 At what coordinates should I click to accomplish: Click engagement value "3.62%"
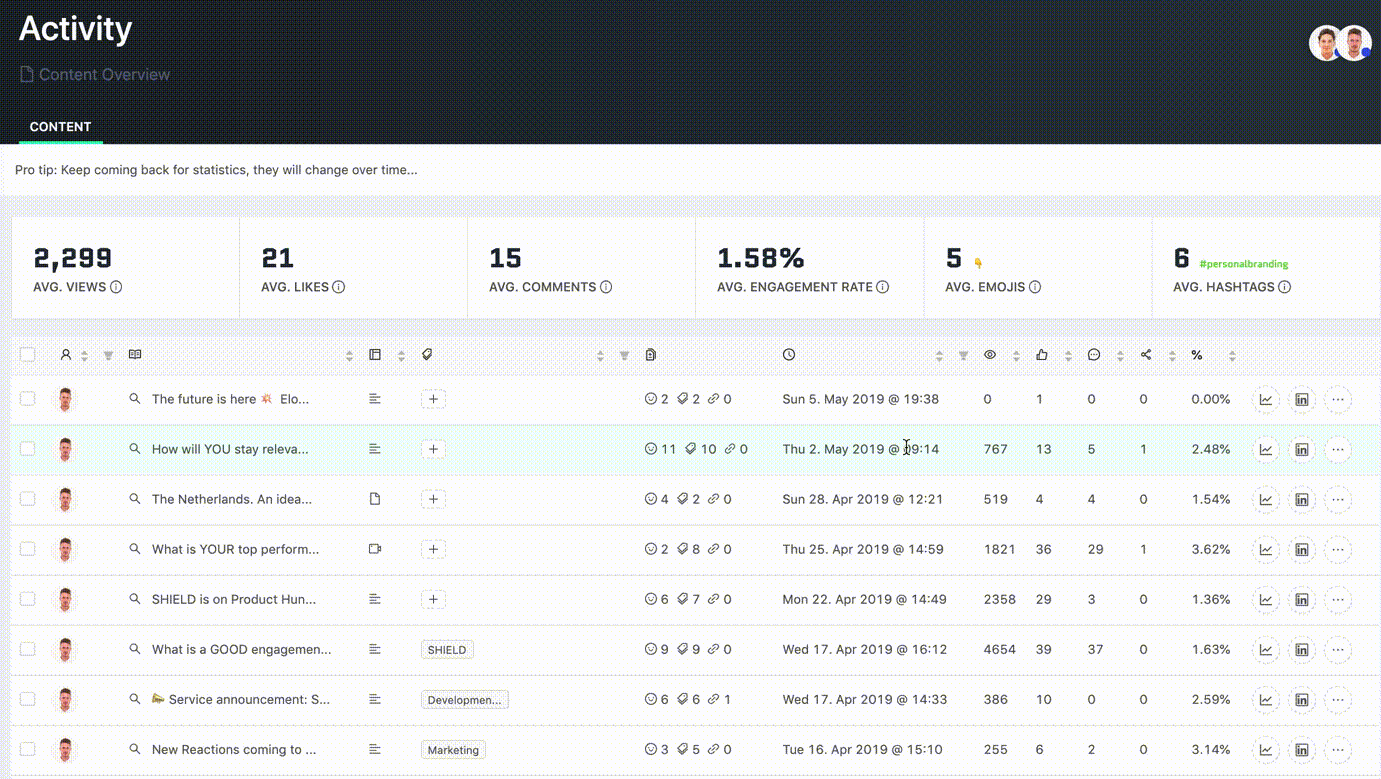[x=1211, y=549]
